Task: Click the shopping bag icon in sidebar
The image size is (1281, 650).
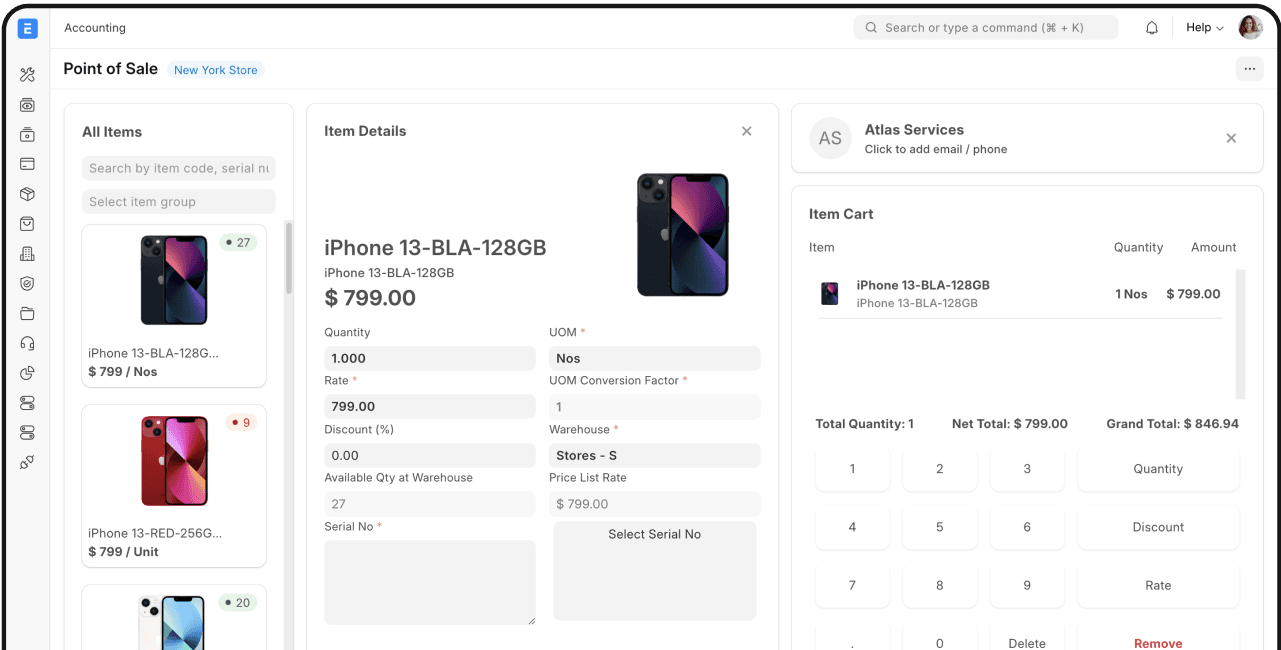Action: click(27, 224)
